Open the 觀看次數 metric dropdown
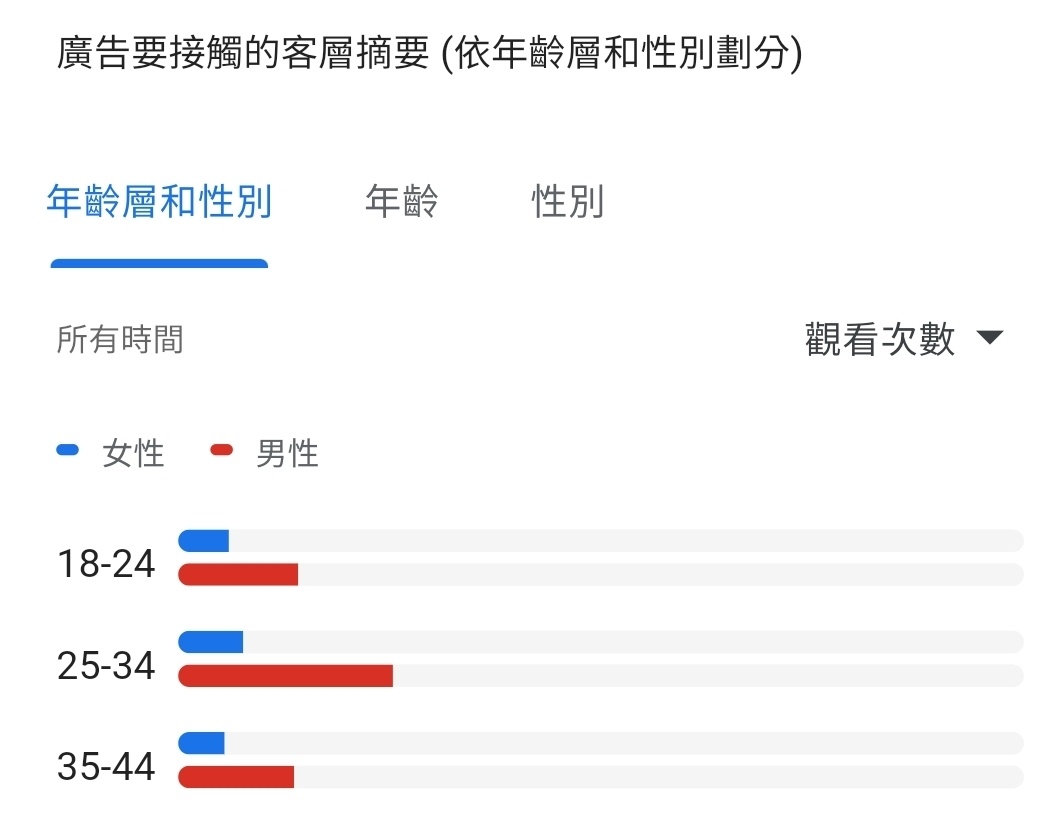This screenshot has width=1054, height=825. tap(904, 338)
